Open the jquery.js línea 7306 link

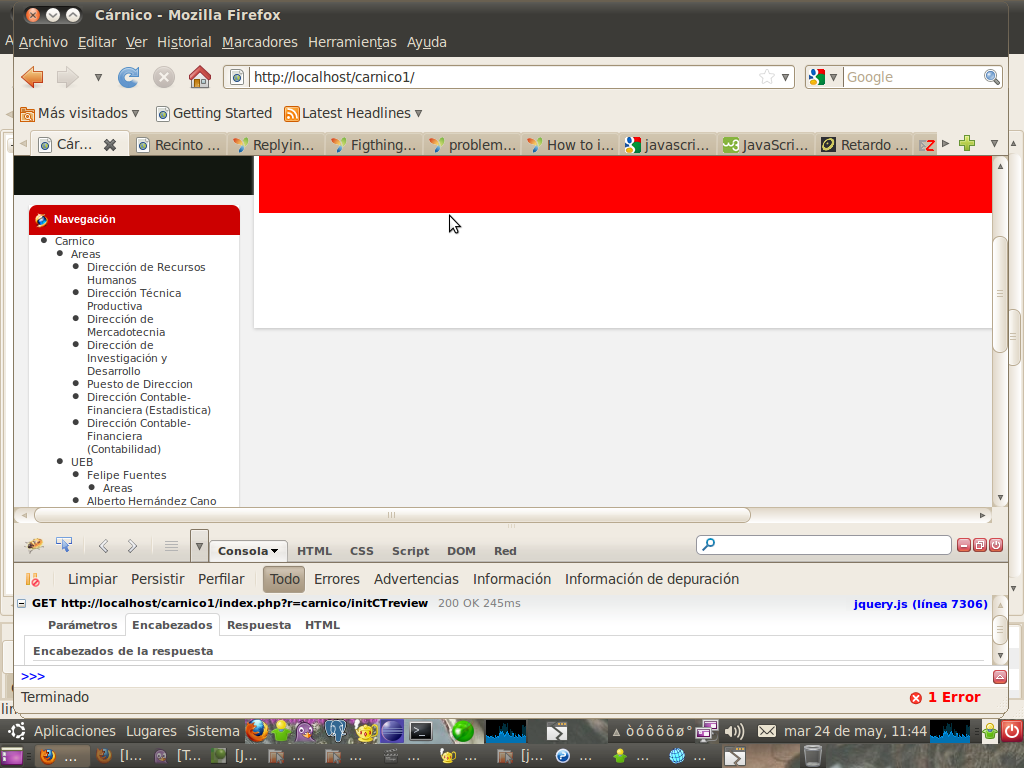pyautogui.click(x=920, y=604)
